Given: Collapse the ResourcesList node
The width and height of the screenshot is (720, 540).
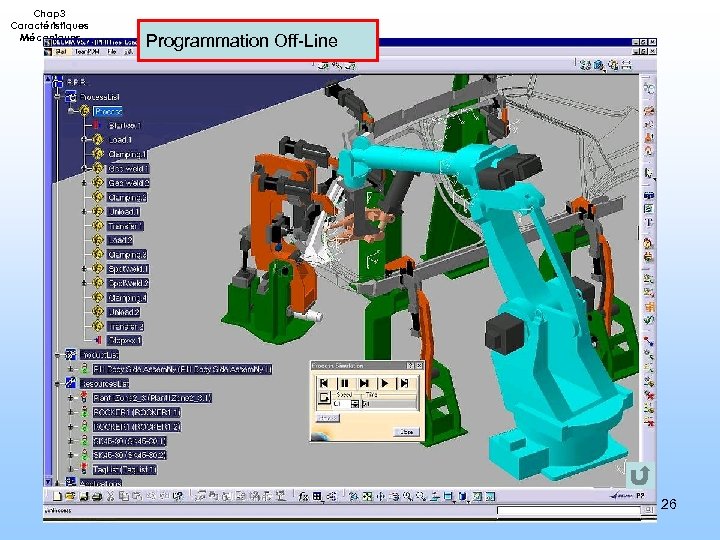Looking at the screenshot, I should (57, 383).
